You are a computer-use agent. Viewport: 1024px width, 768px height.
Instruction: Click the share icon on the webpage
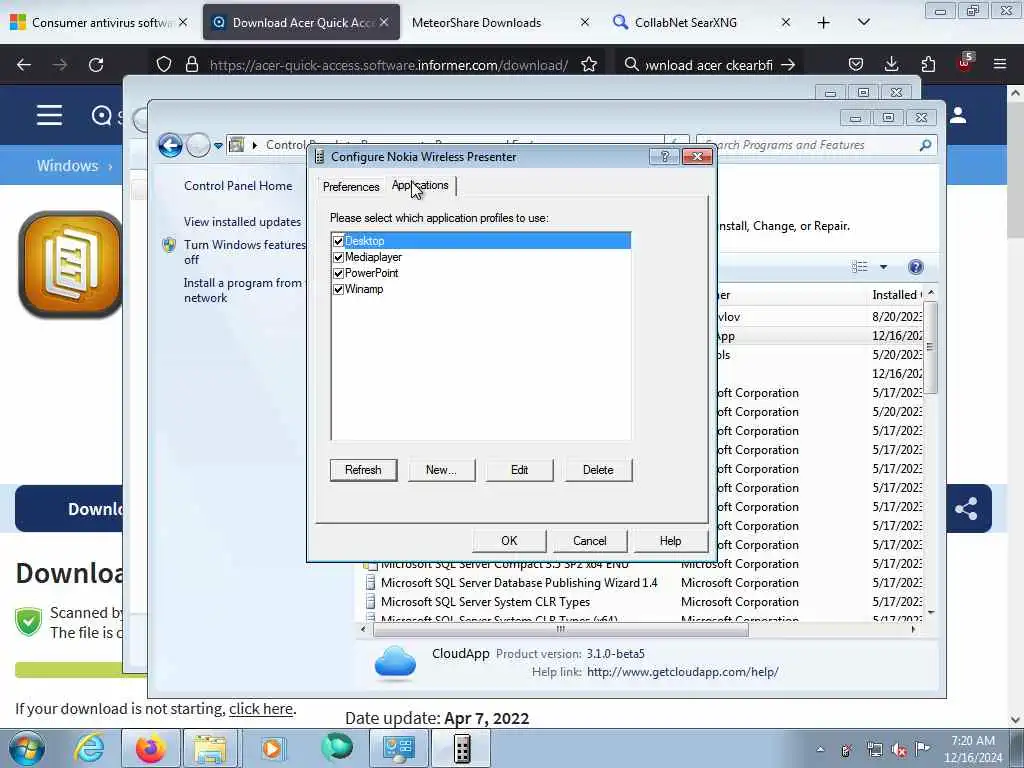(x=966, y=509)
